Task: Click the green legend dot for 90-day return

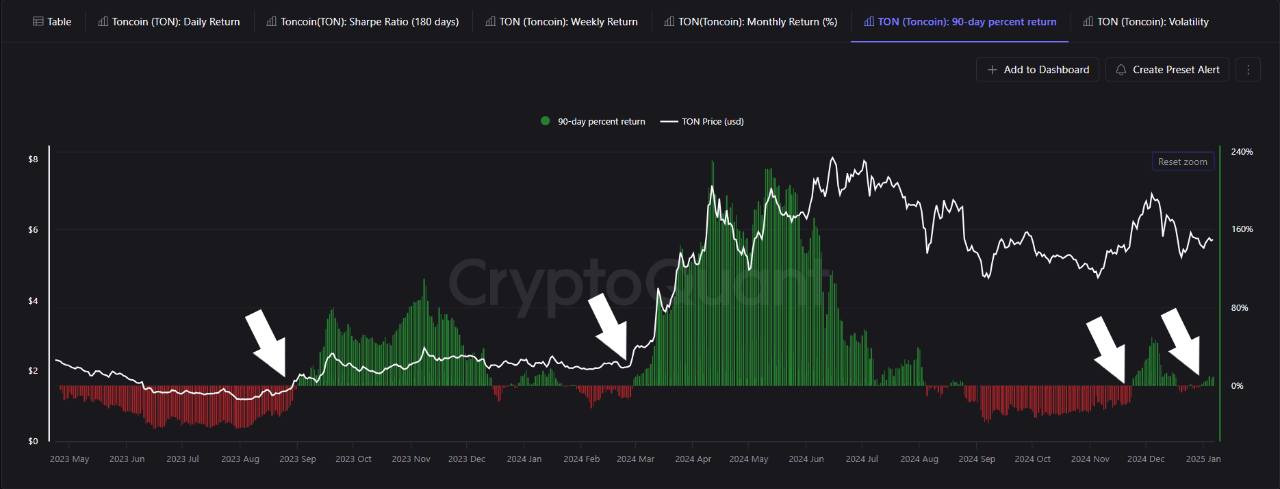Action: 545,121
